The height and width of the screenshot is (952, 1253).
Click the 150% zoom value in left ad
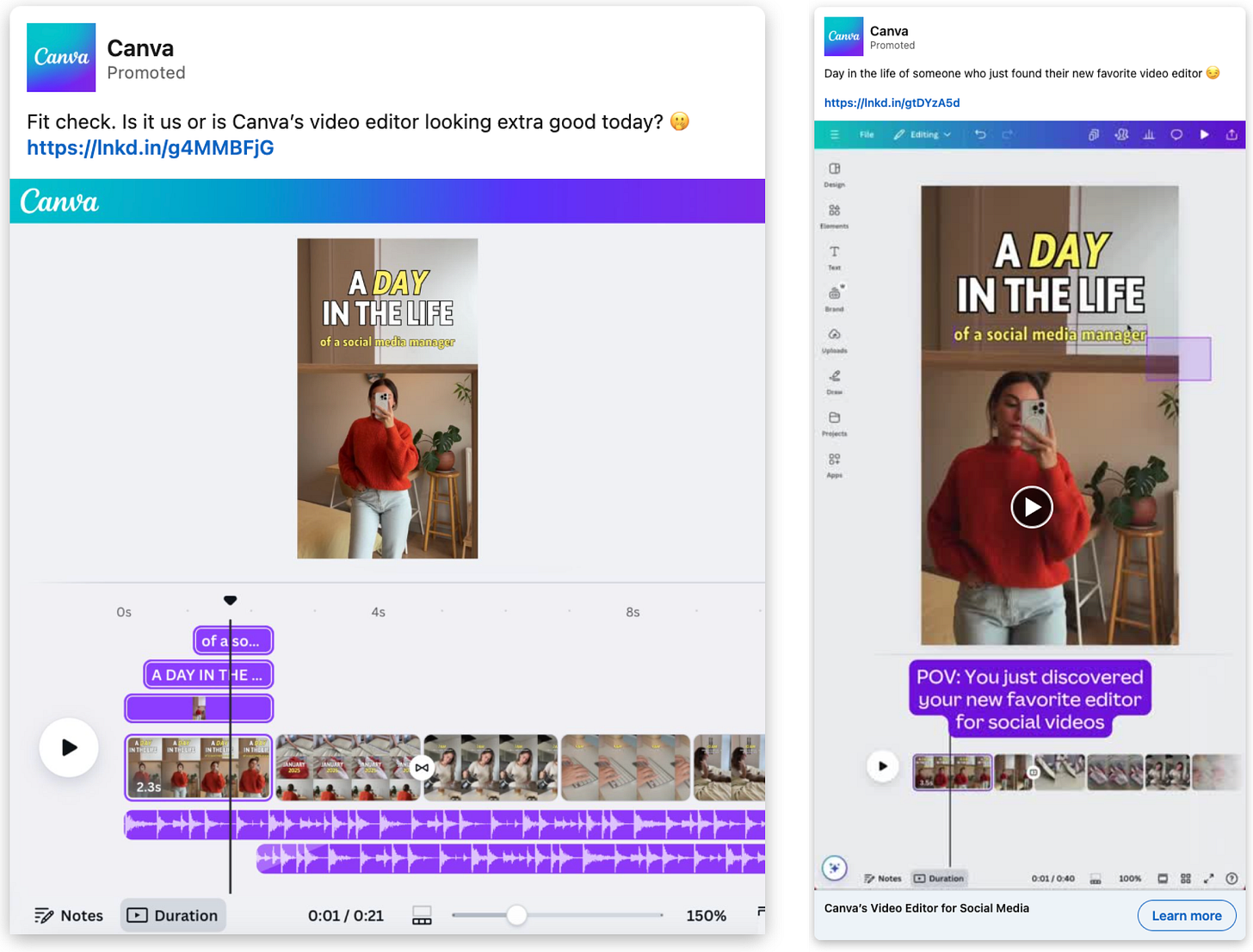tap(706, 916)
